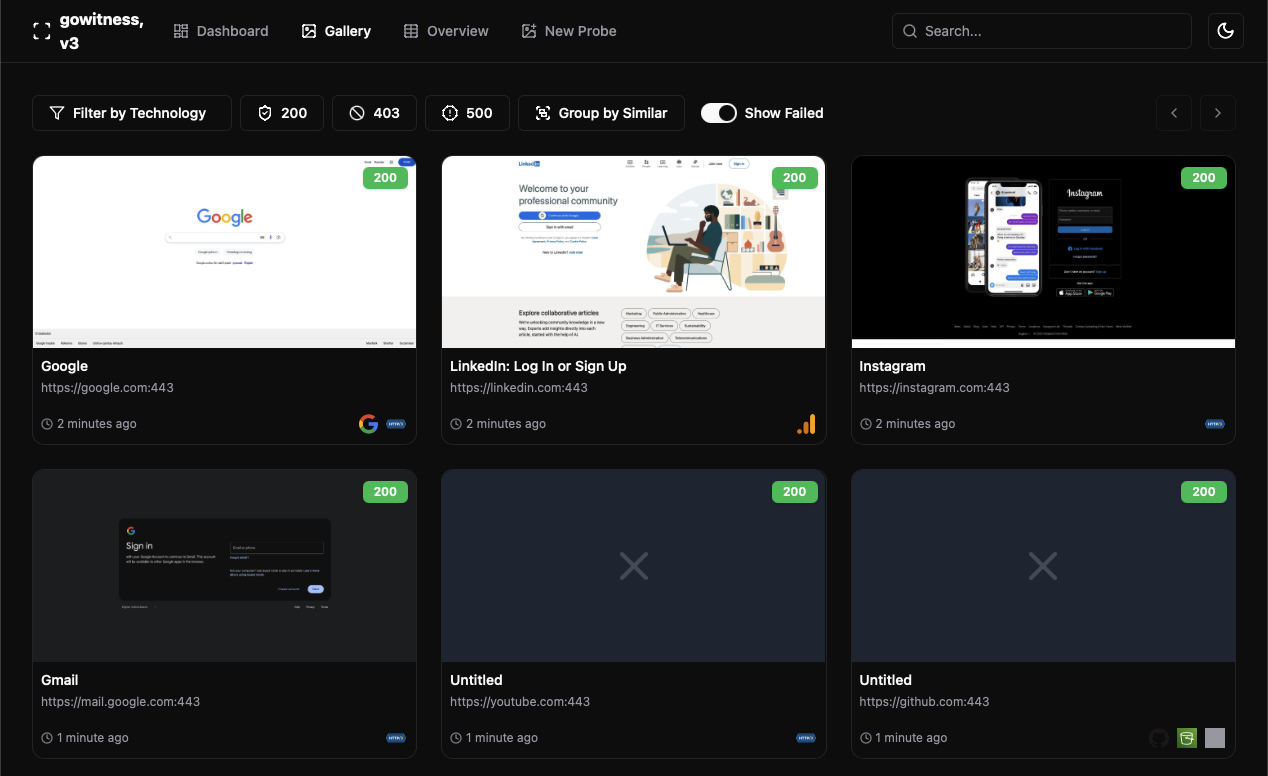This screenshot has width=1268, height=776.
Task: Click the 'LinkedIn: Log In or Sign Up' title
Action: pos(538,366)
